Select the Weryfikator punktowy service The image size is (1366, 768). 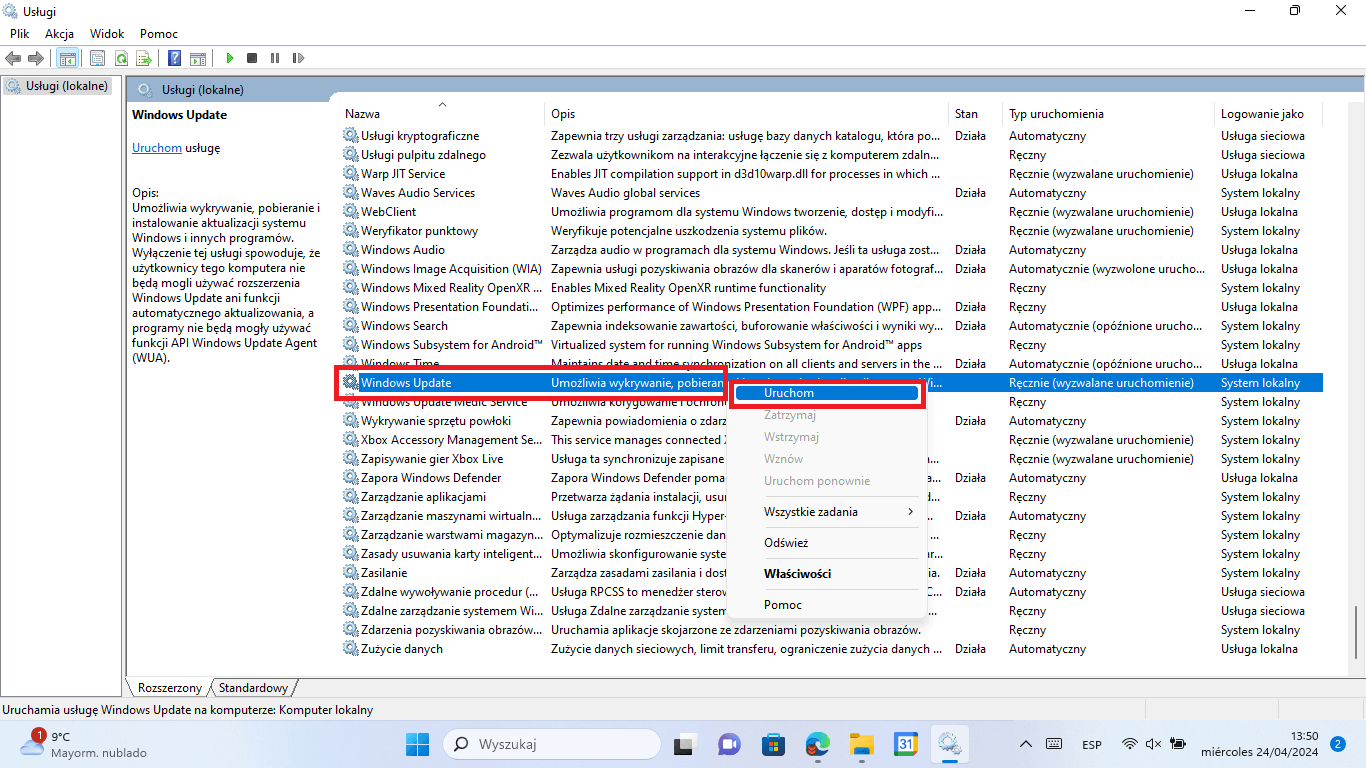point(831,231)
